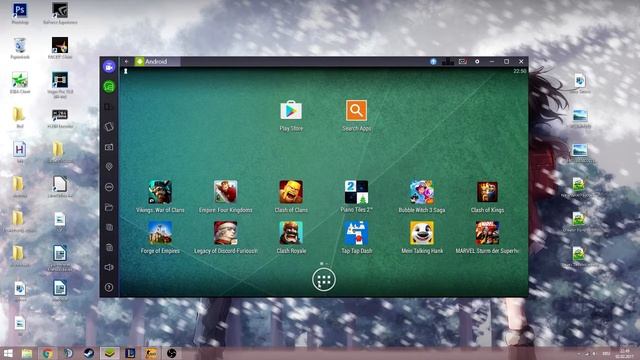The image size is (640, 360).
Task: Click the blue upgrade icon in title bar
Action: pyautogui.click(x=433, y=61)
